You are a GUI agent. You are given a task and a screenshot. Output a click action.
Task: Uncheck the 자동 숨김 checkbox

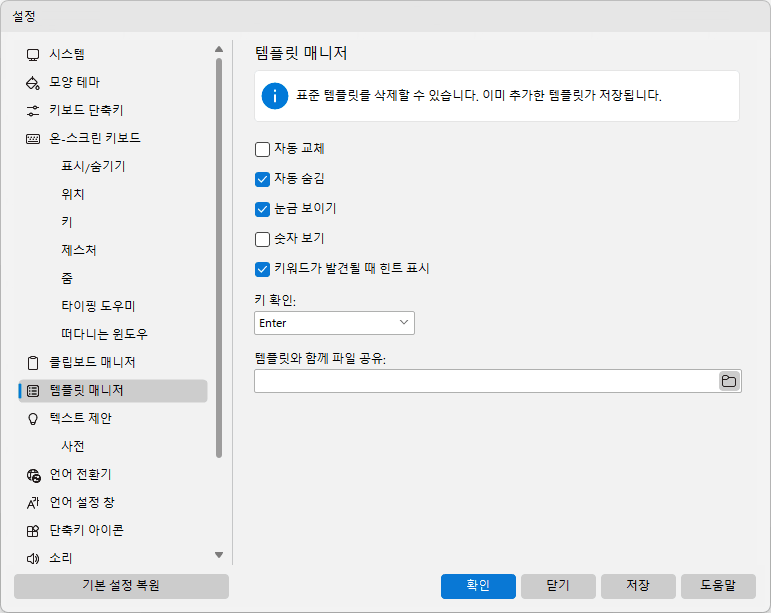pyautogui.click(x=263, y=179)
